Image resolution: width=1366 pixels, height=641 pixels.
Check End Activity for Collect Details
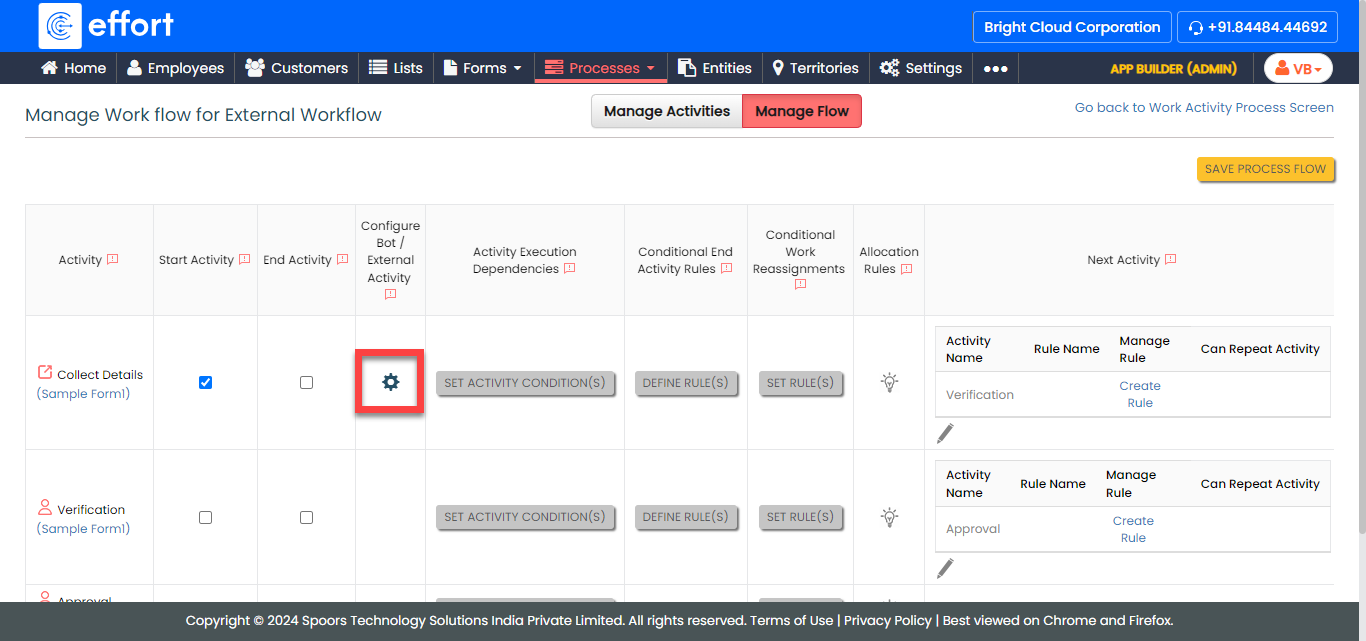[x=306, y=382]
